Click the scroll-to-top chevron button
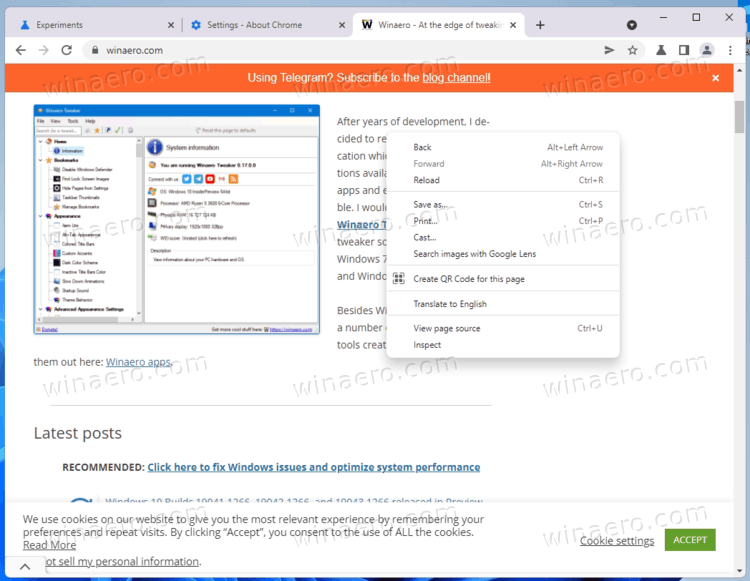This screenshot has width=750, height=581. [x=25, y=567]
